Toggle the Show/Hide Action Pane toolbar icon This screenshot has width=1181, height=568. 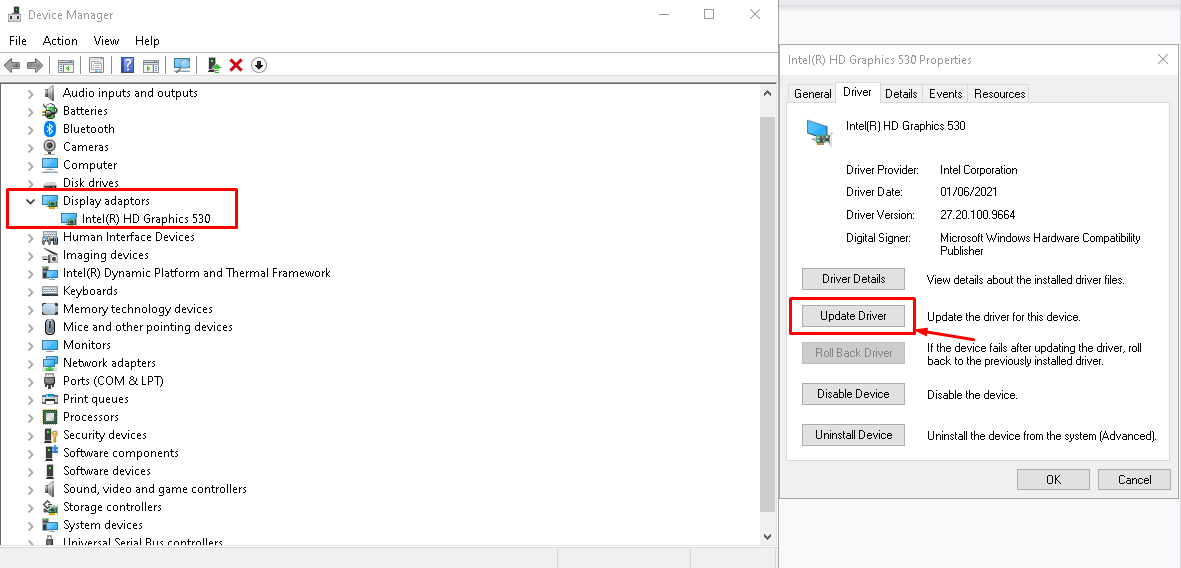[x=151, y=66]
